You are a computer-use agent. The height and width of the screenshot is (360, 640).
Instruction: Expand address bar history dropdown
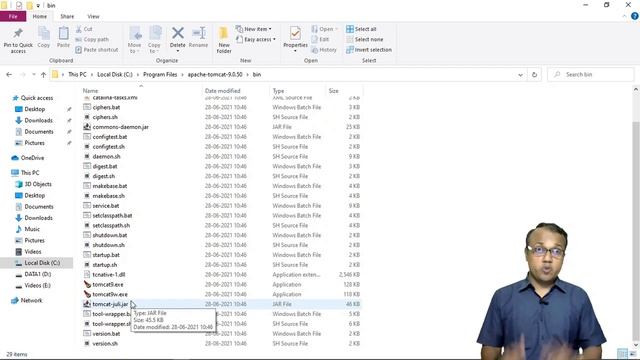[520, 75]
